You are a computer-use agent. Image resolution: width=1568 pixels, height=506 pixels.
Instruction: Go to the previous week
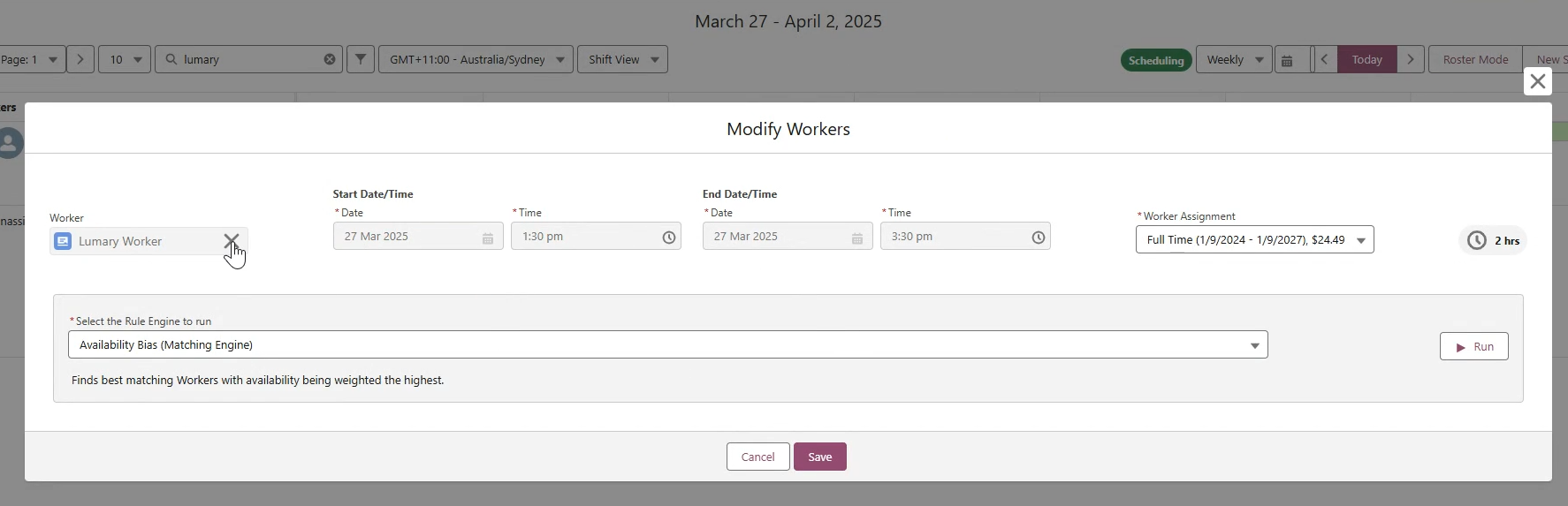pyautogui.click(x=1324, y=59)
